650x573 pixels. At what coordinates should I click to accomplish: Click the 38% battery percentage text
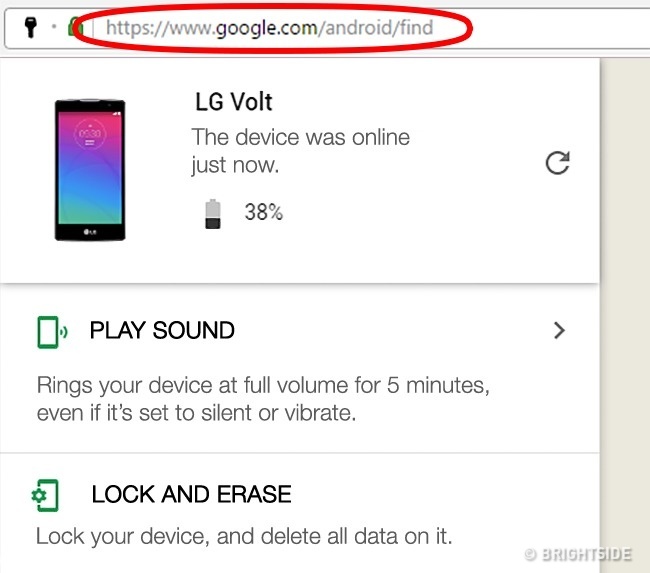264,212
